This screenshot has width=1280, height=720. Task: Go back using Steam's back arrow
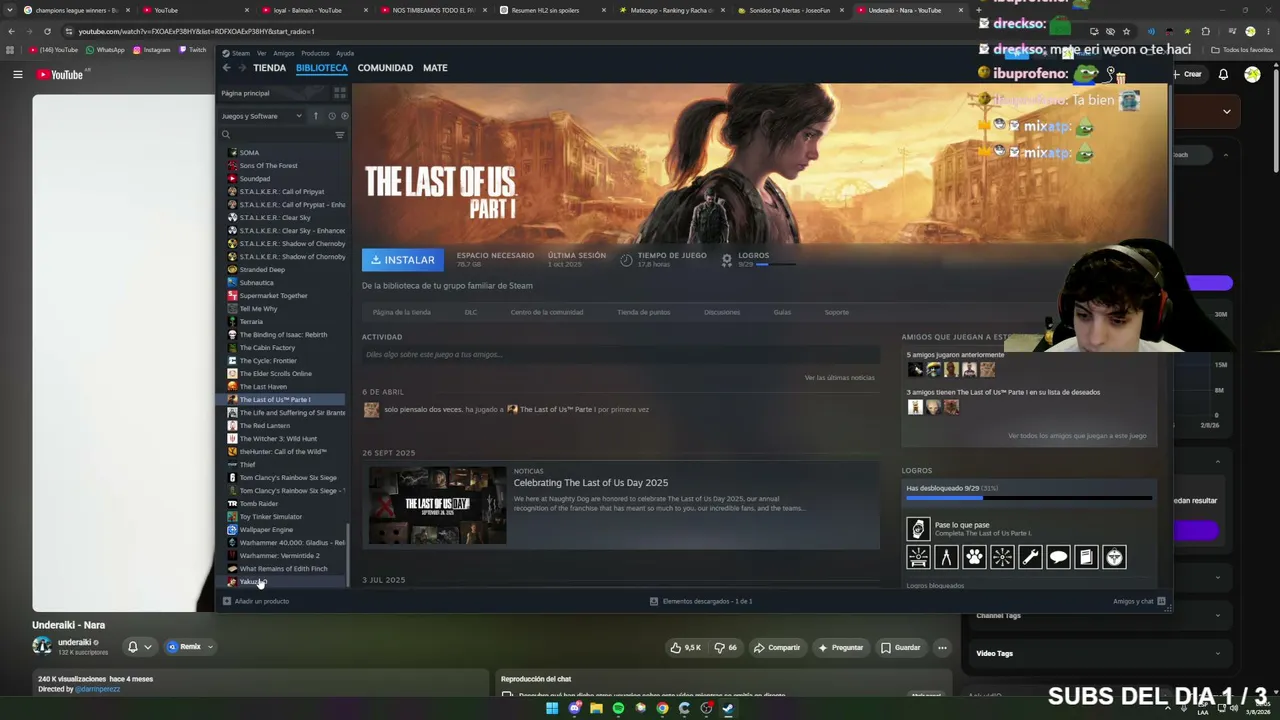[x=227, y=68]
